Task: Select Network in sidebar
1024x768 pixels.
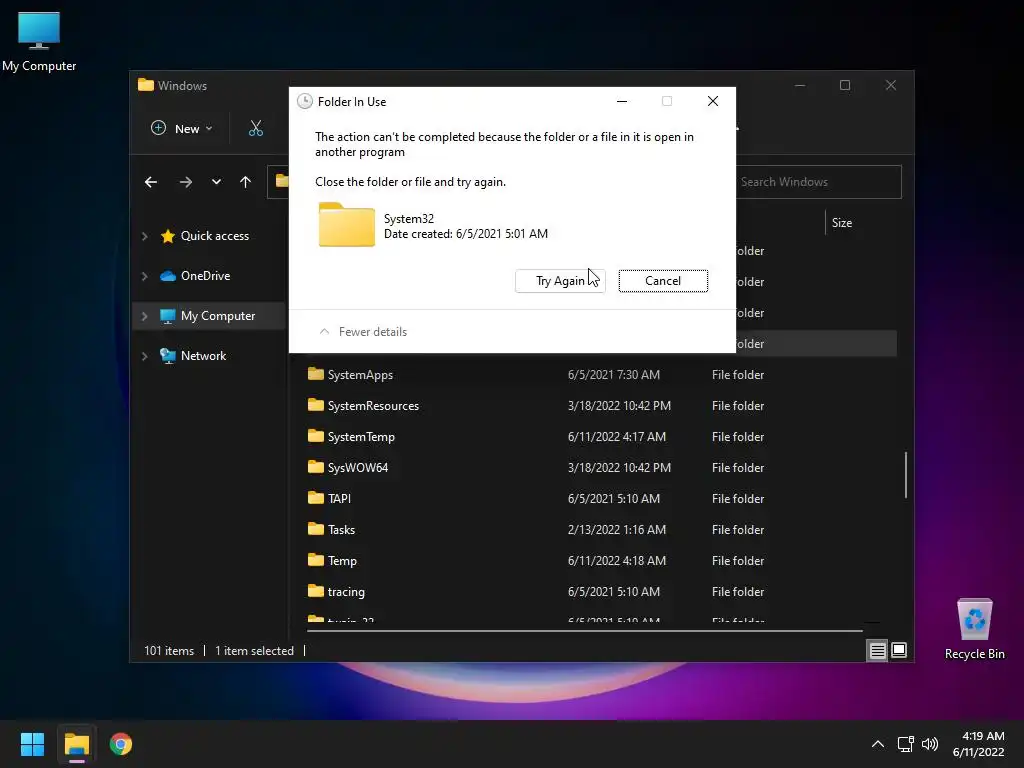Action: 203,355
